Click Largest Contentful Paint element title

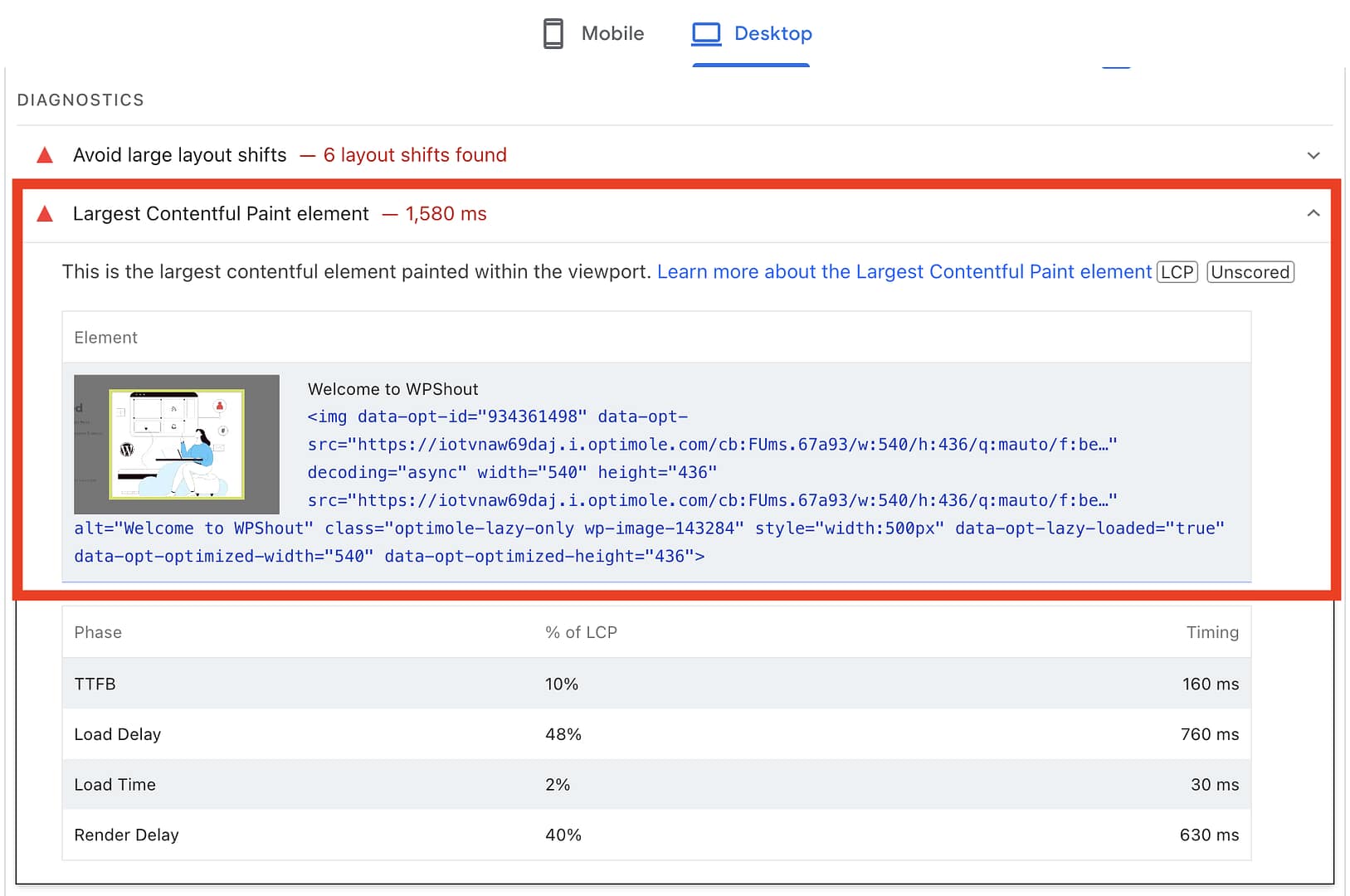coord(221,214)
